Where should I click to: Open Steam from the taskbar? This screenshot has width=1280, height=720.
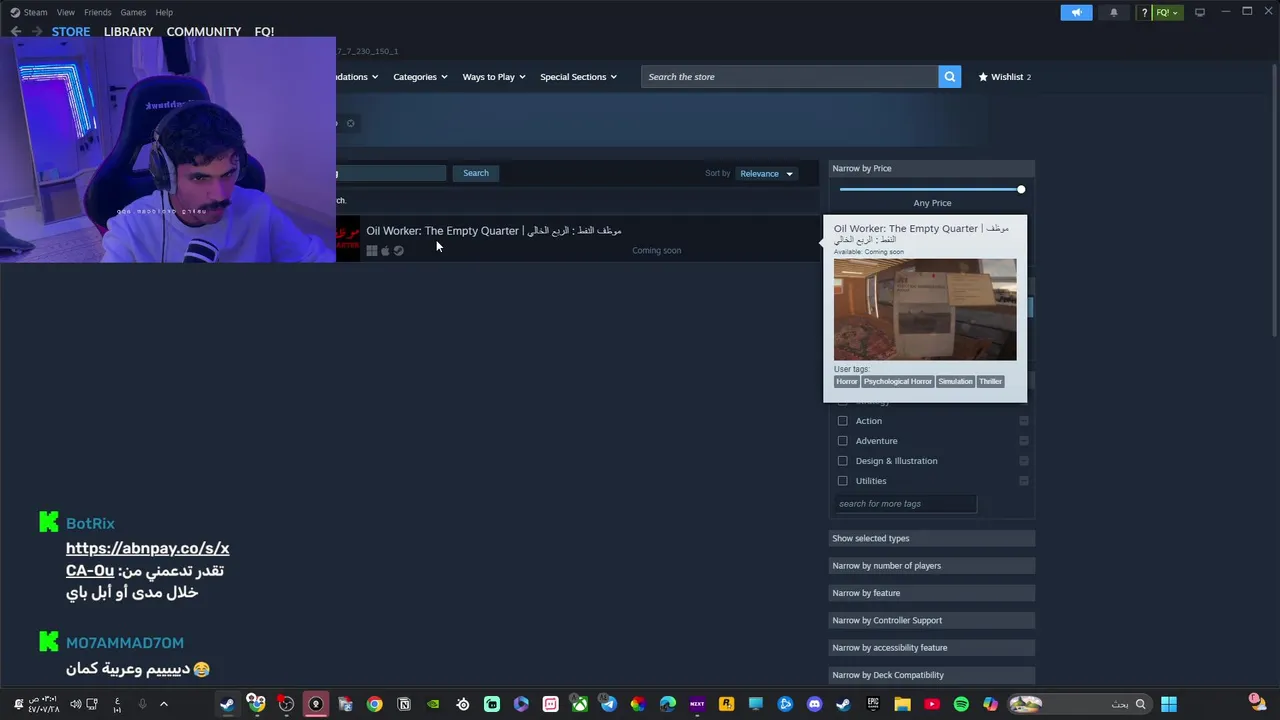227,704
